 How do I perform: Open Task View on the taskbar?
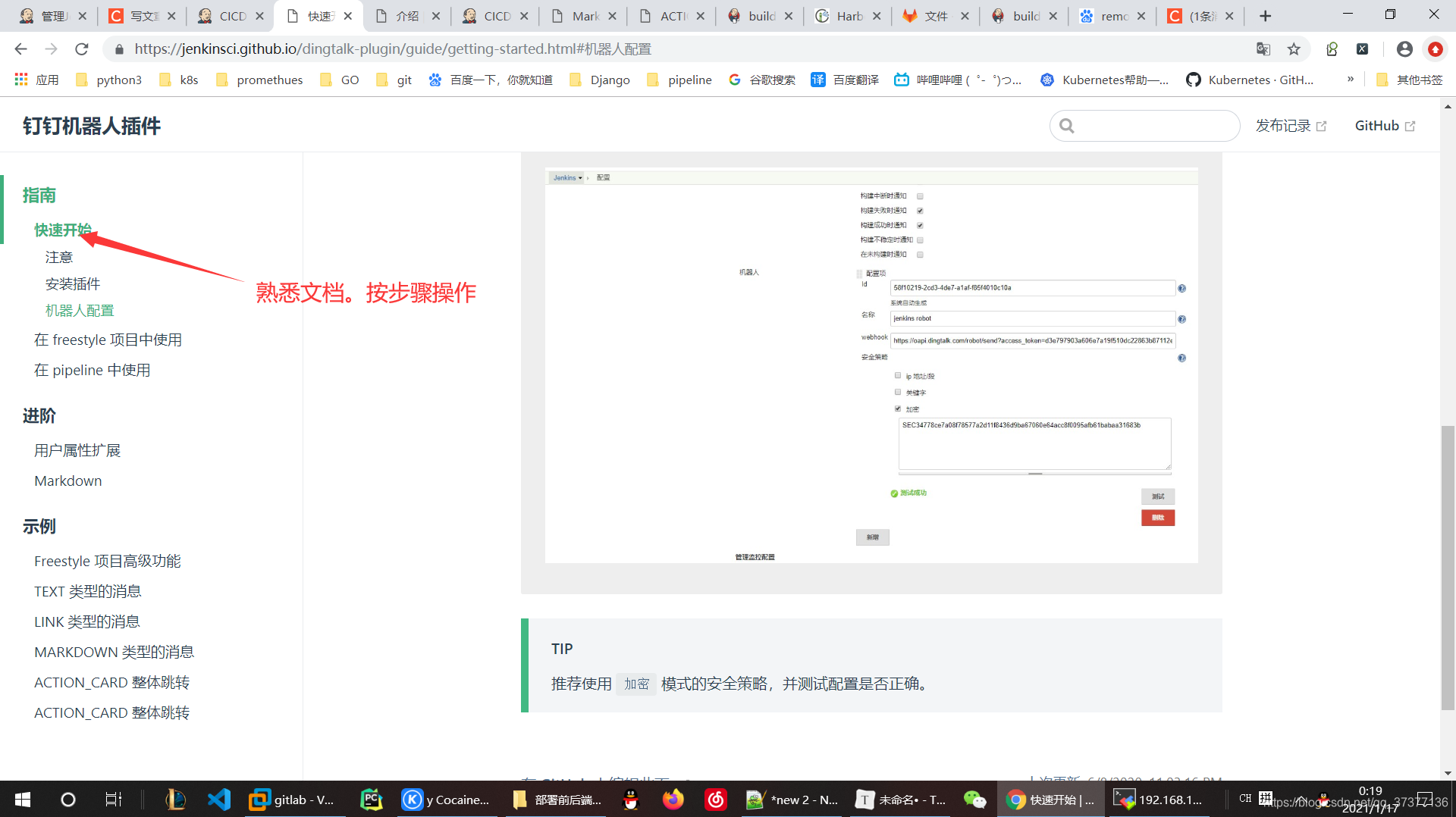[x=113, y=800]
